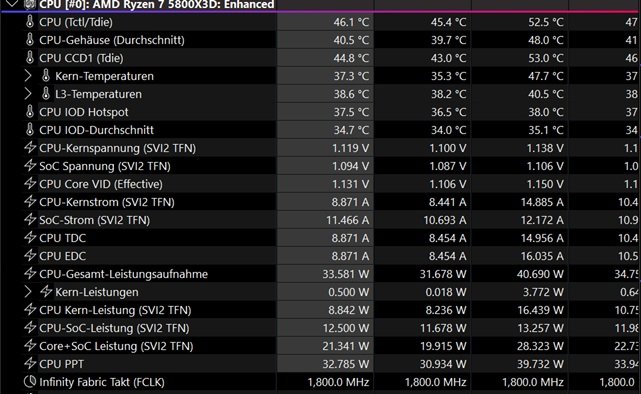Select the Kern-Temperaturen label
This screenshot has width=641, height=394.
point(105,76)
